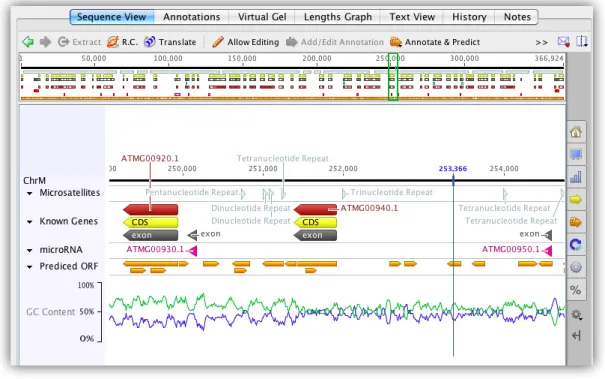
Task: Select the gray exon block under ATMG00920.1
Action: [150, 235]
